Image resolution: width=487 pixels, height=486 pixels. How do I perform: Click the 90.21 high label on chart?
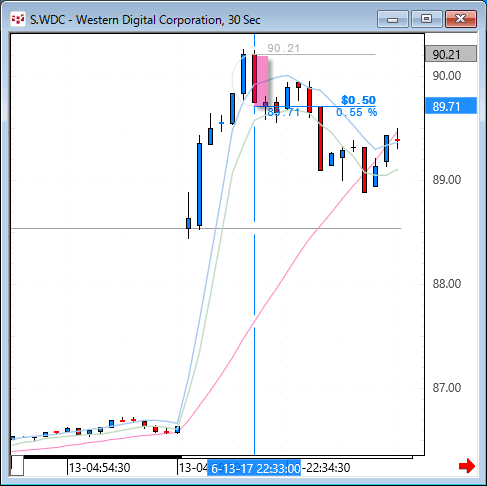pos(284,48)
